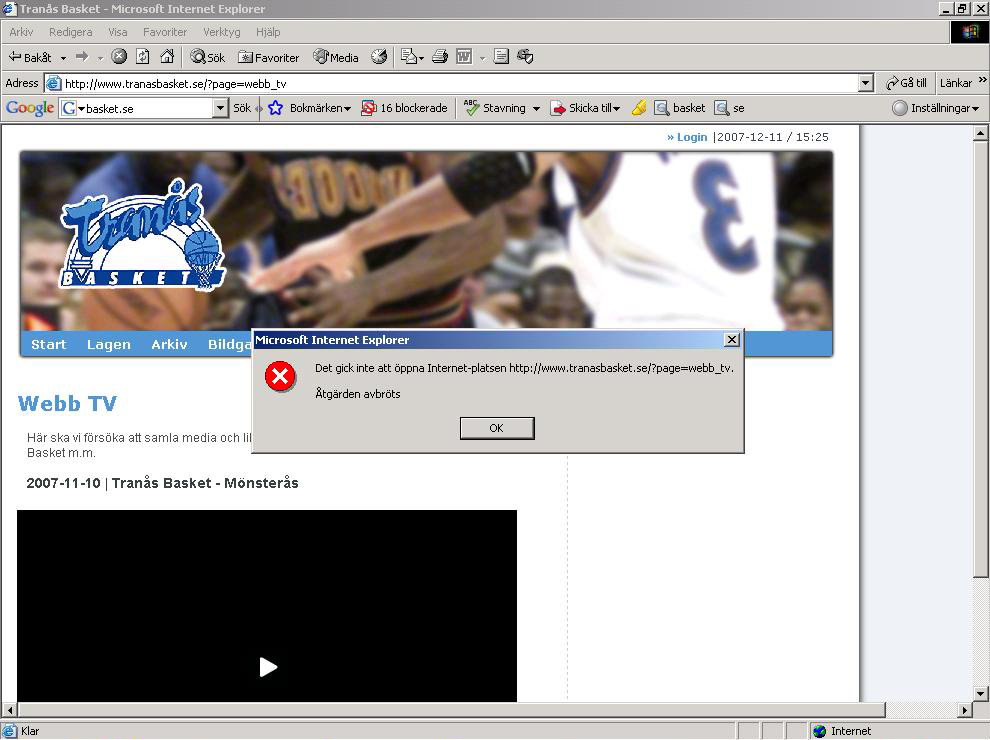Expand the Skicka till dropdown arrow
Image resolution: width=990 pixels, height=740 pixels.
(616, 109)
